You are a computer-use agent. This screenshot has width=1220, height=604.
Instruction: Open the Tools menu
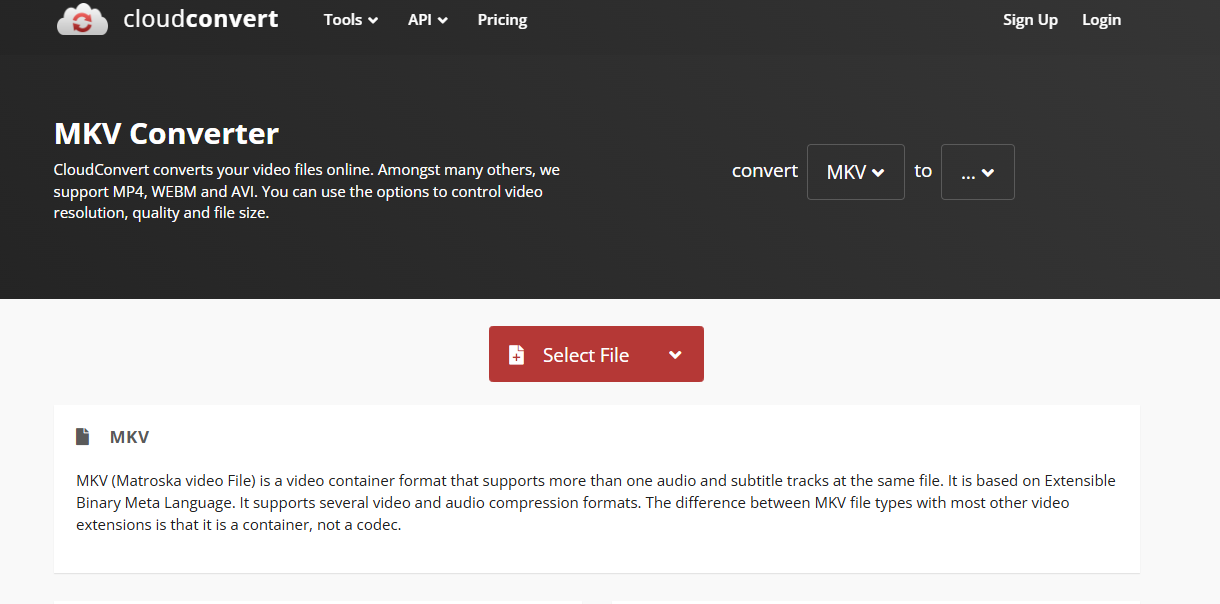coord(351,20)
